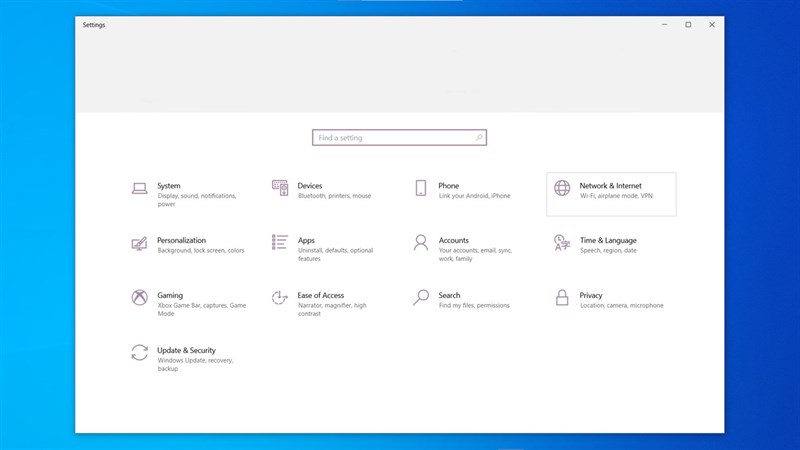Image resolution: width=800 pixels, height=450 pixels.
Task: Click "Narrator, magnifier, high contrast" text
Action: 332,310
